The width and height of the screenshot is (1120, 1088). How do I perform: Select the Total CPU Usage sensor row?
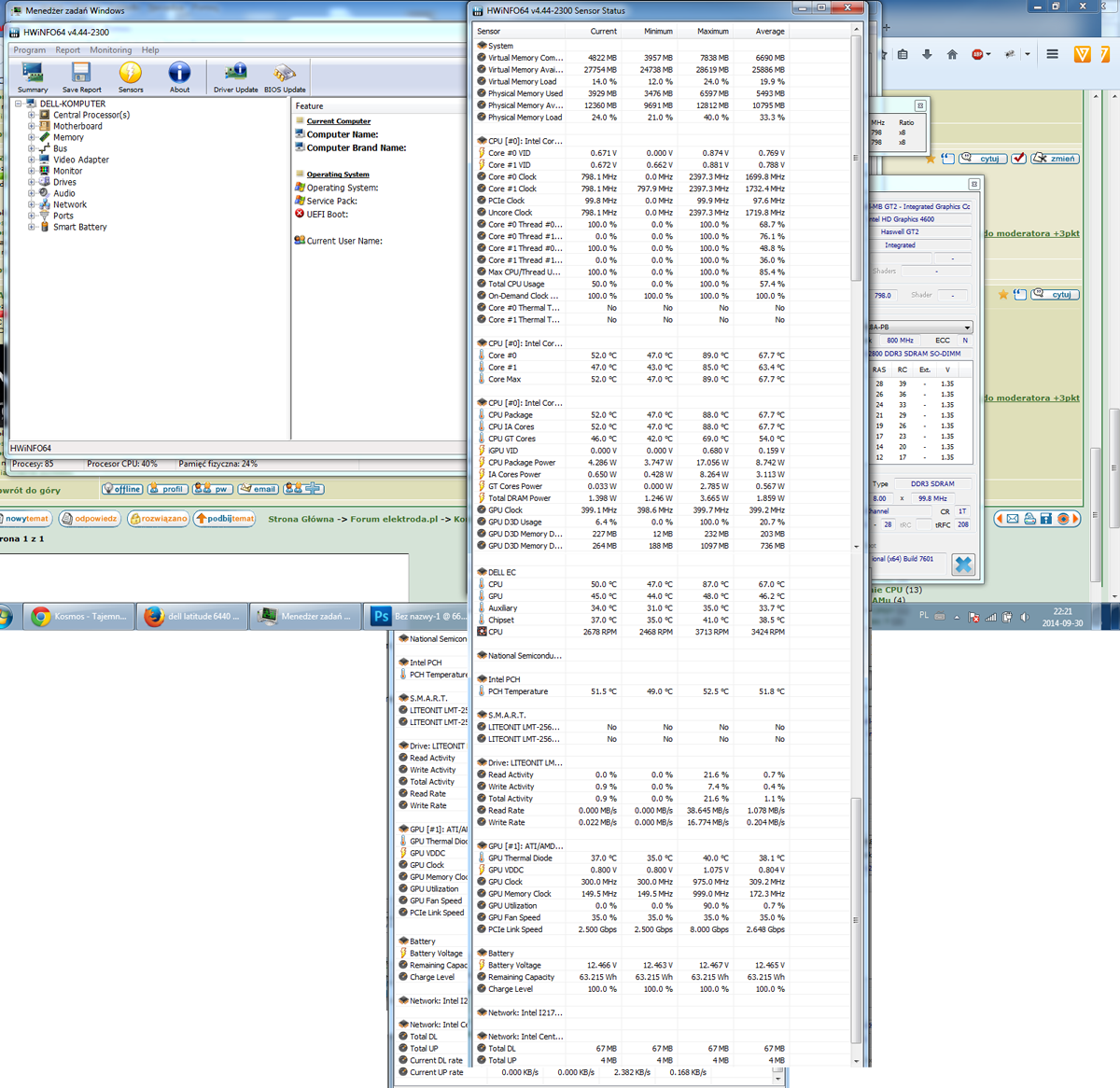pyautogui.click(x=631, y=284)
